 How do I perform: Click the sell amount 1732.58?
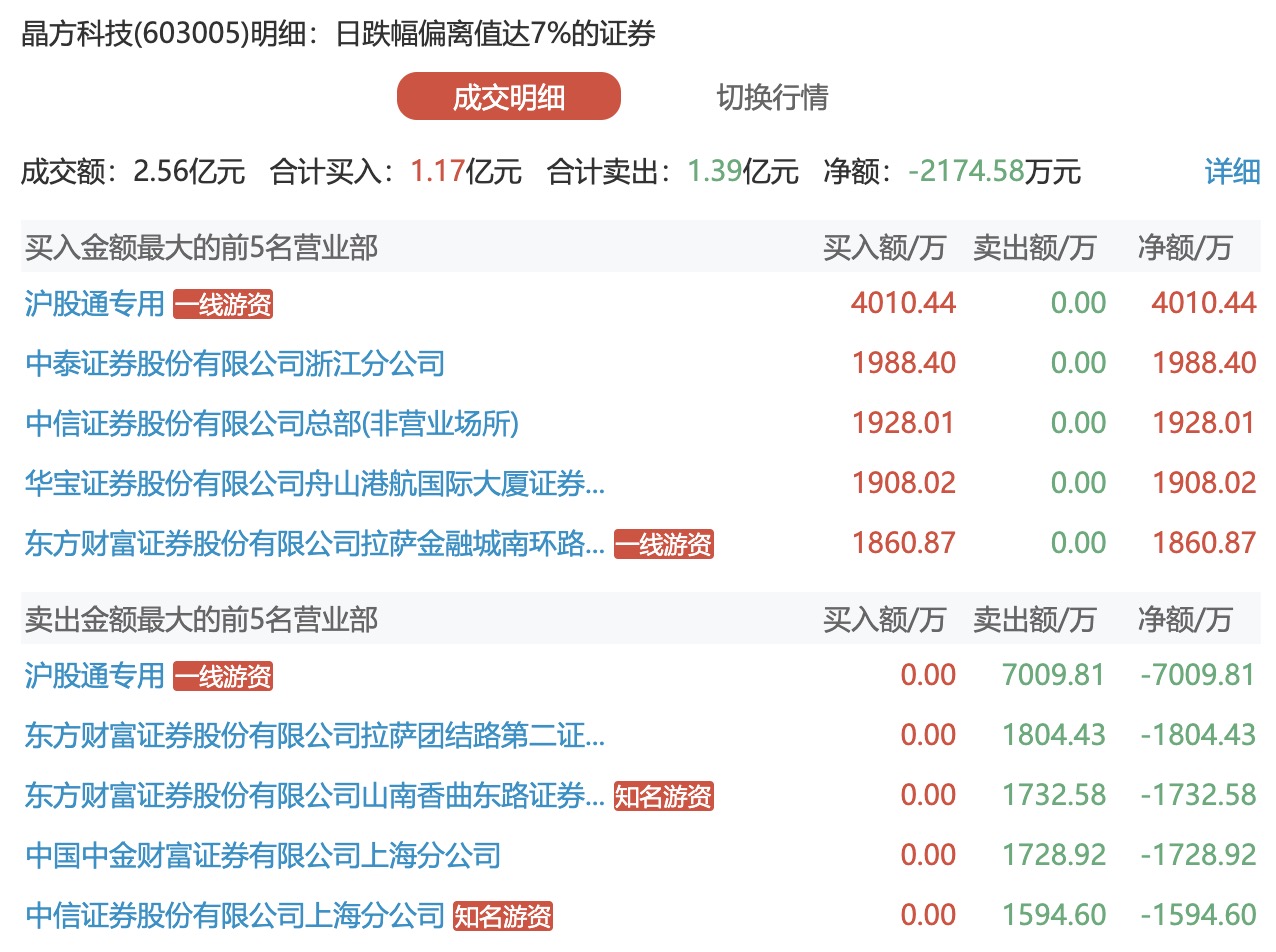(1054, 796)
